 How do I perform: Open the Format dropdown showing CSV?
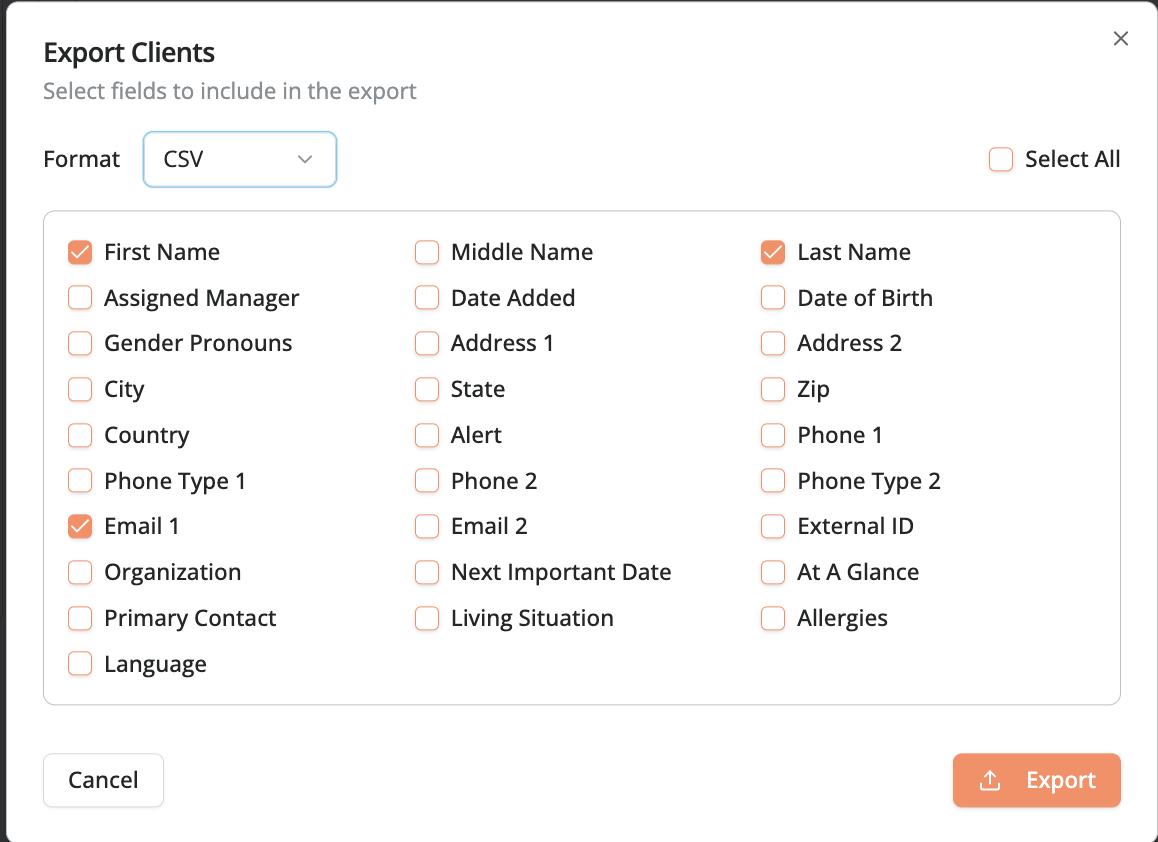click(x=240, y=159)
